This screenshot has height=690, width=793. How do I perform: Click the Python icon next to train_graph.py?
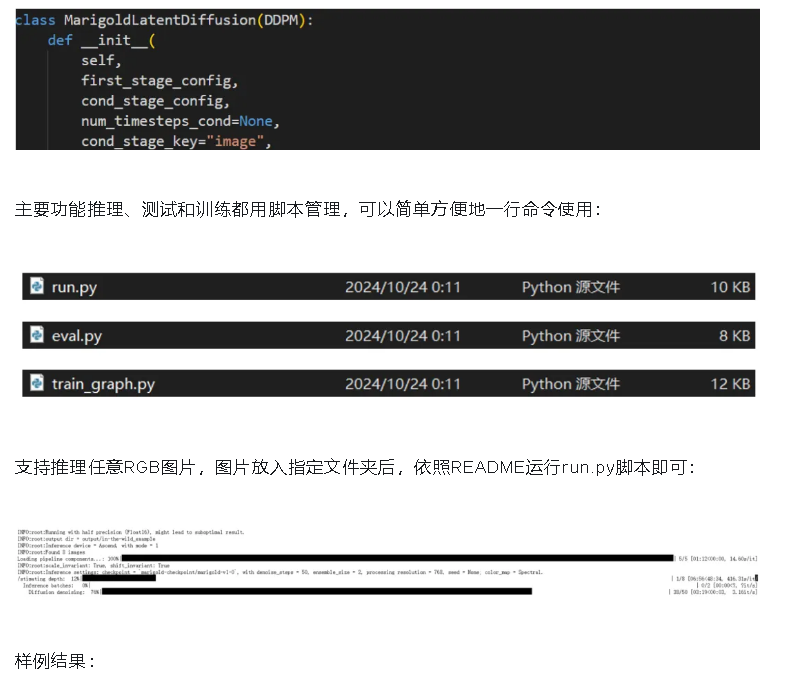pos(37,384)
